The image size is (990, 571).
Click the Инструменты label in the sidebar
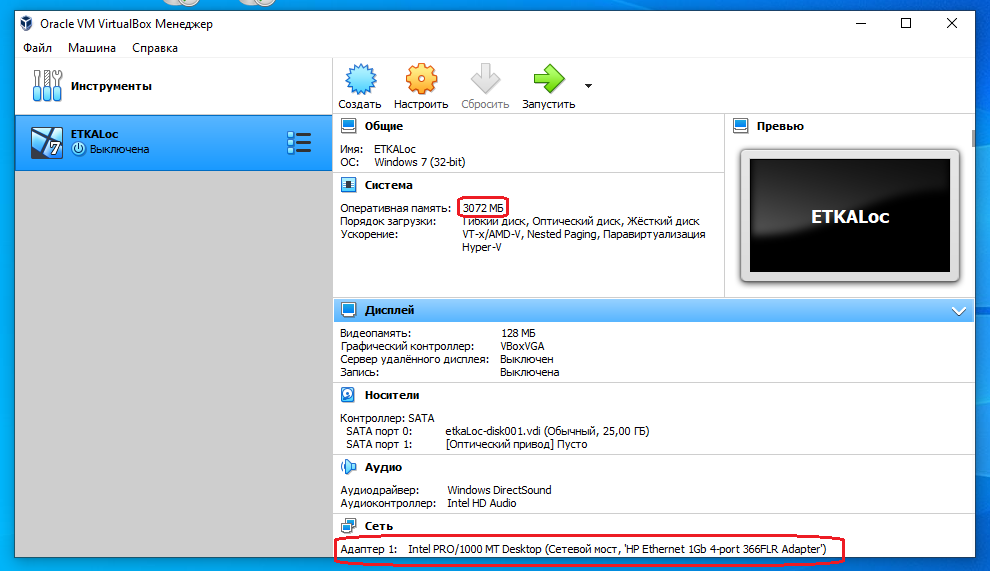coord(111,86)
